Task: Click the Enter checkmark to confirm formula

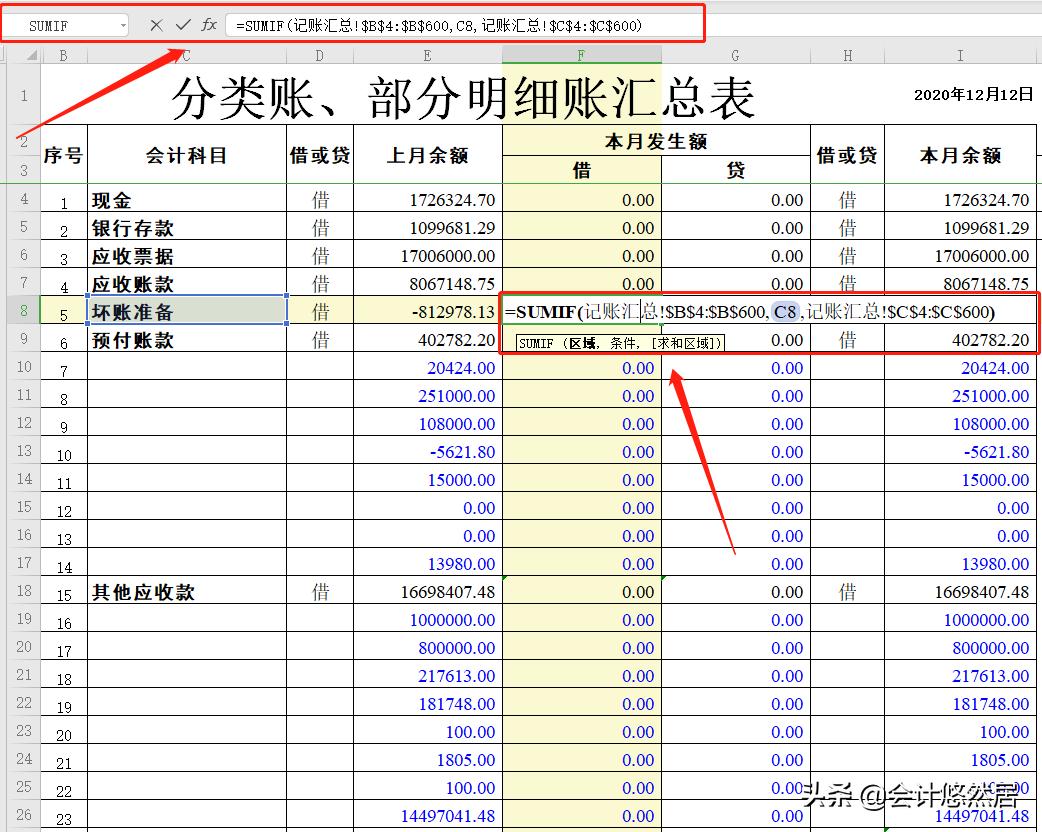Action: 185,22
